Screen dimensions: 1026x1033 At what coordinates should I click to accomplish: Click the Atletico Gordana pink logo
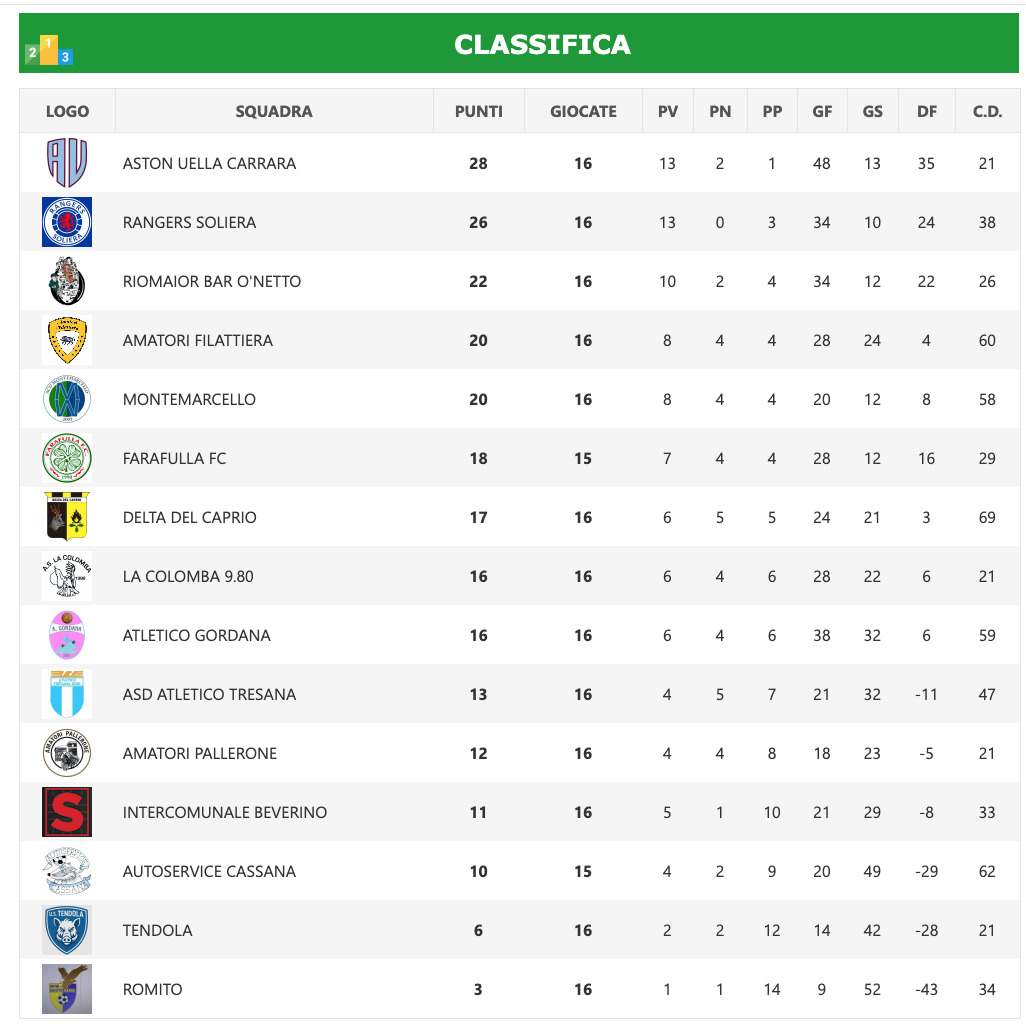(67, 635)
